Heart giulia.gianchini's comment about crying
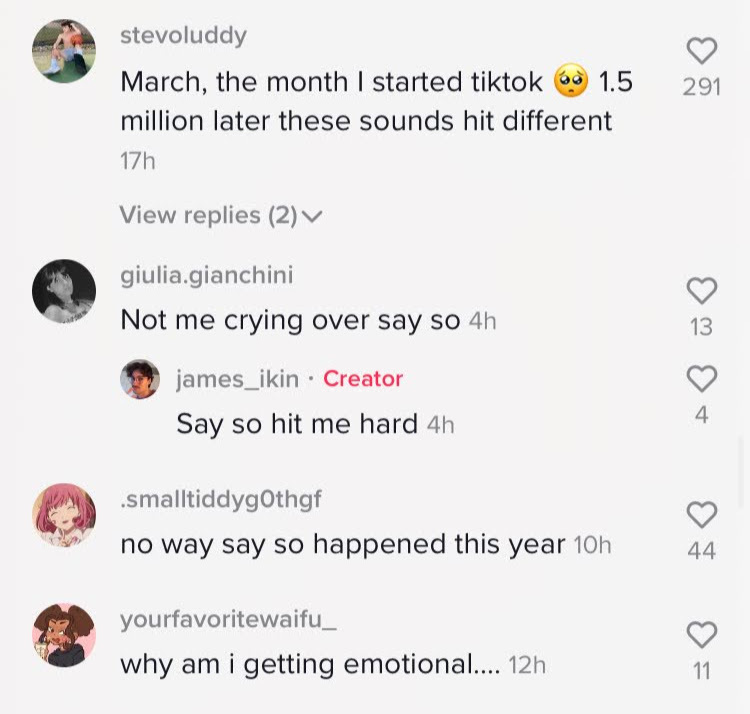Screen dimensions: 750x714 pos(702,291)
